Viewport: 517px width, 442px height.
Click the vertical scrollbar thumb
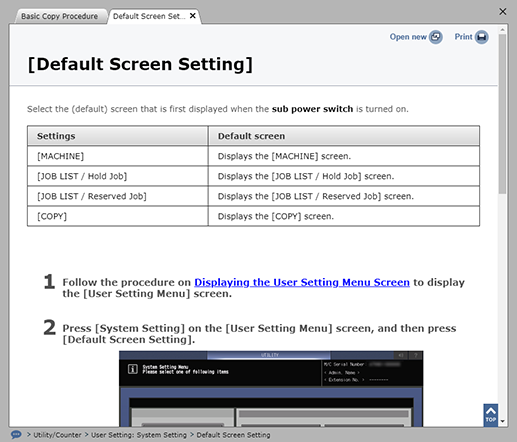[502, 113]
